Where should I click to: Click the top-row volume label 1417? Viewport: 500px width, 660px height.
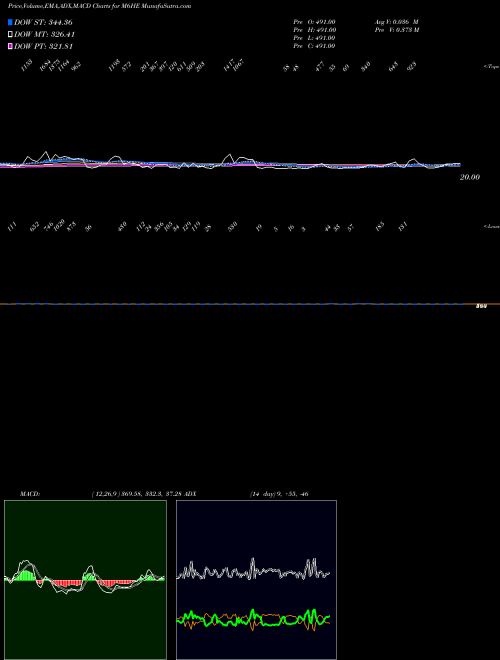pos(229,66)
